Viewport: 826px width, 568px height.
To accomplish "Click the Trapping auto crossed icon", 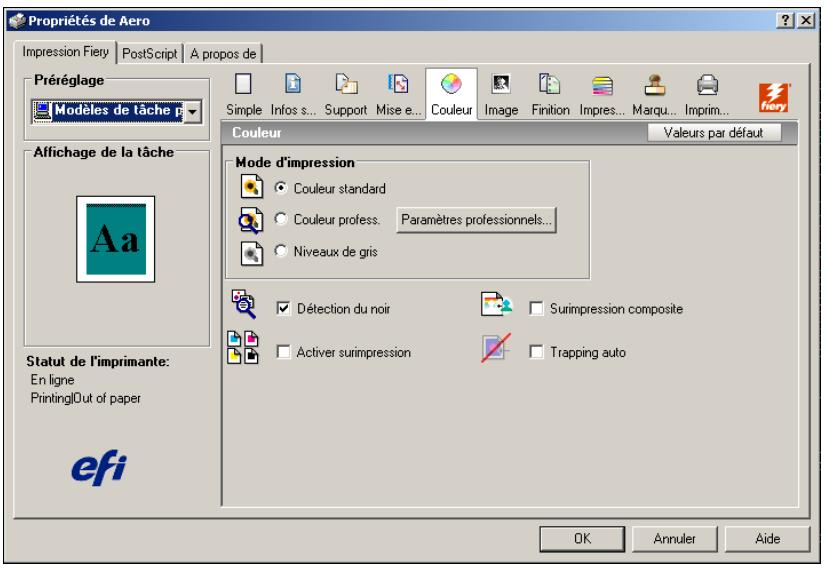I will pos(496,348).
